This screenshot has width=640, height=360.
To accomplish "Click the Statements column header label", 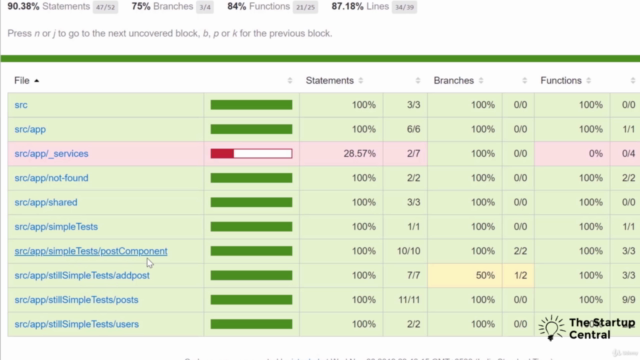I will (x=330, y=80).
